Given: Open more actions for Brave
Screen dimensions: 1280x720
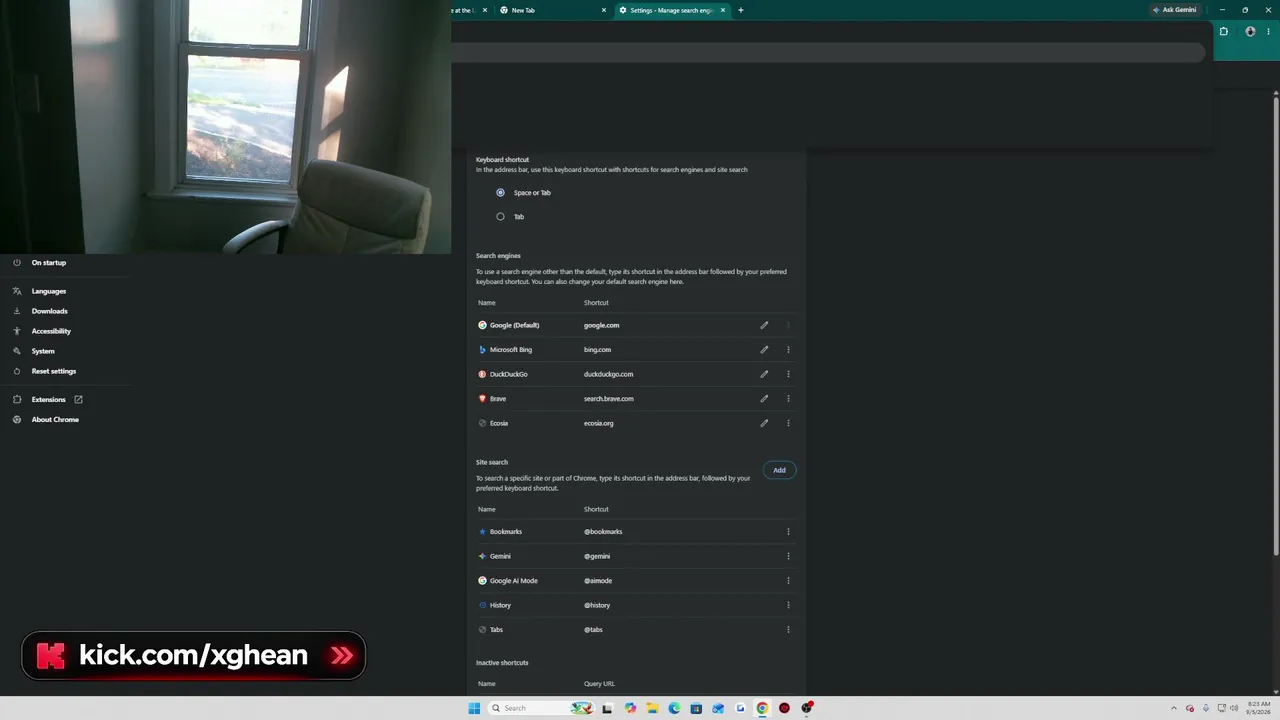Looking at the screenshot, I should pyautogui.click(x=788, y=398).
